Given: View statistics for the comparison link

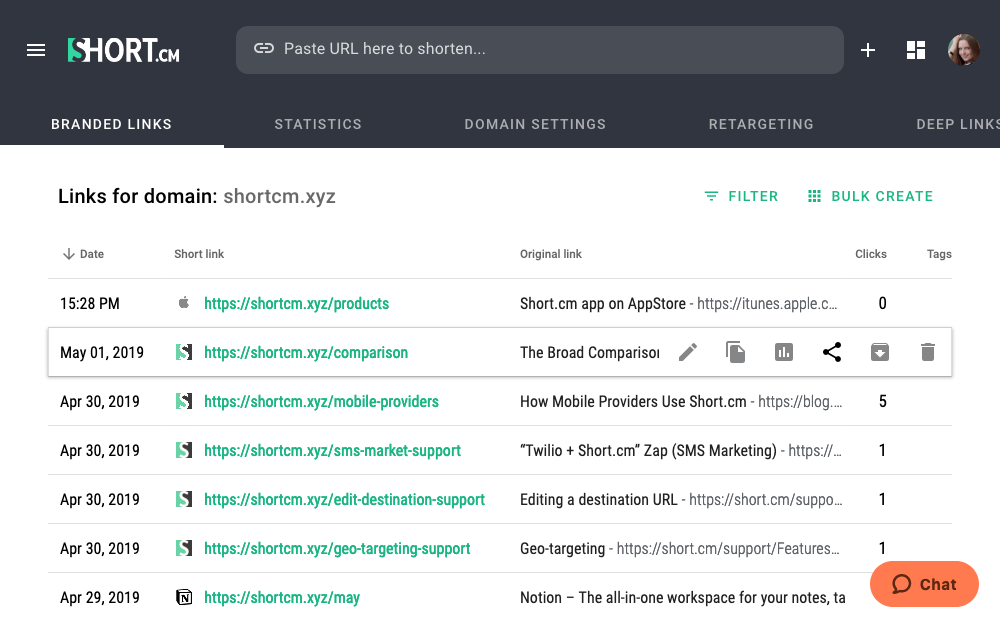Looking at the screenshot, I should point(784,352).
